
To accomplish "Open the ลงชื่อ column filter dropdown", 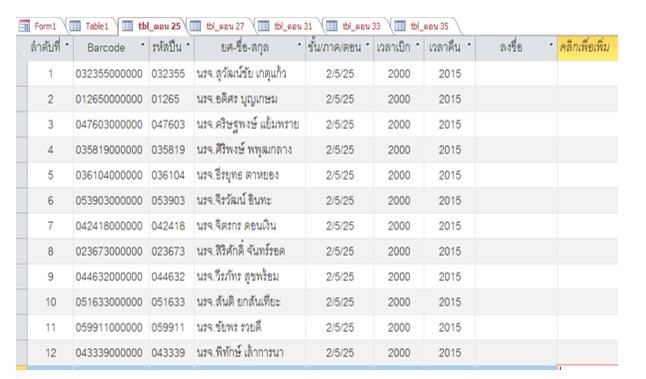I will 551,44.
